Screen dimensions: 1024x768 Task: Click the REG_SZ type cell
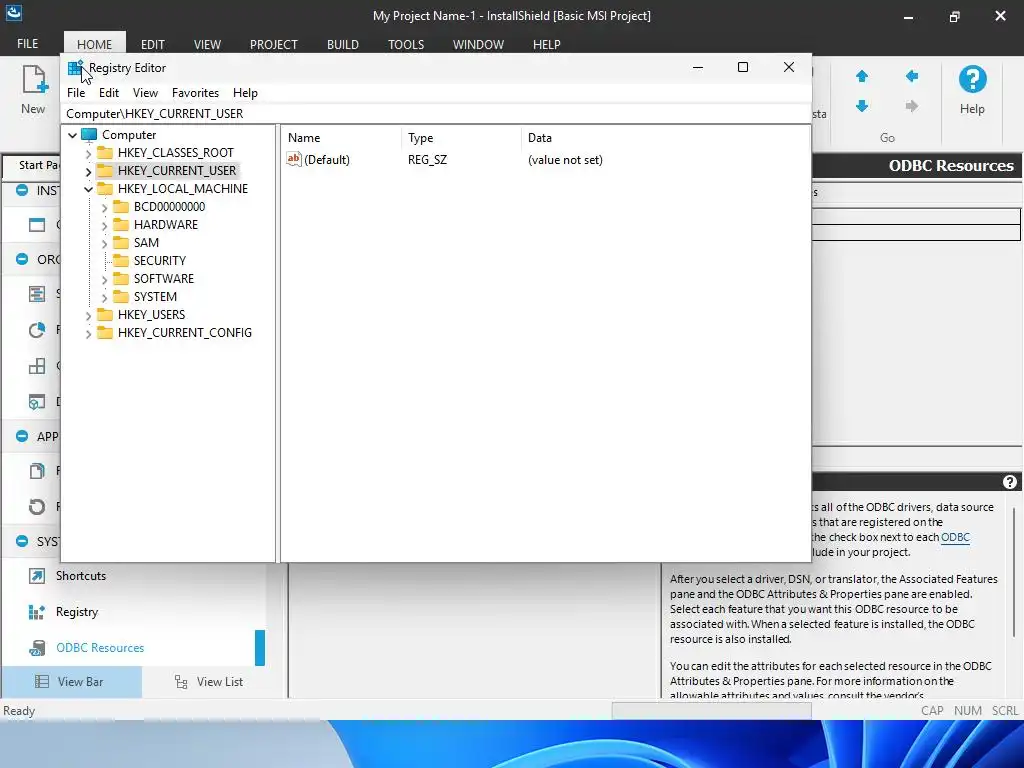tap(428, 160)
